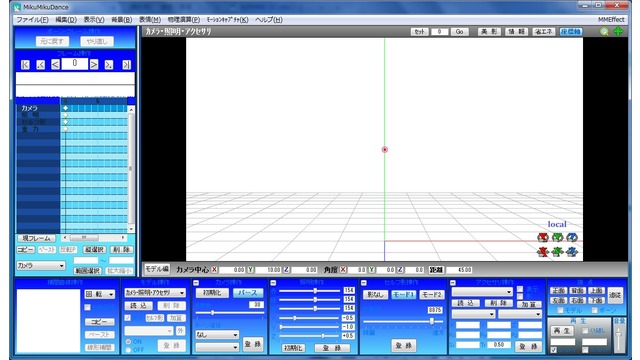Screen dimensions: 640x360
Task: Open empty dropdown below なし in camera panel
Action: [x=217, y=347]
